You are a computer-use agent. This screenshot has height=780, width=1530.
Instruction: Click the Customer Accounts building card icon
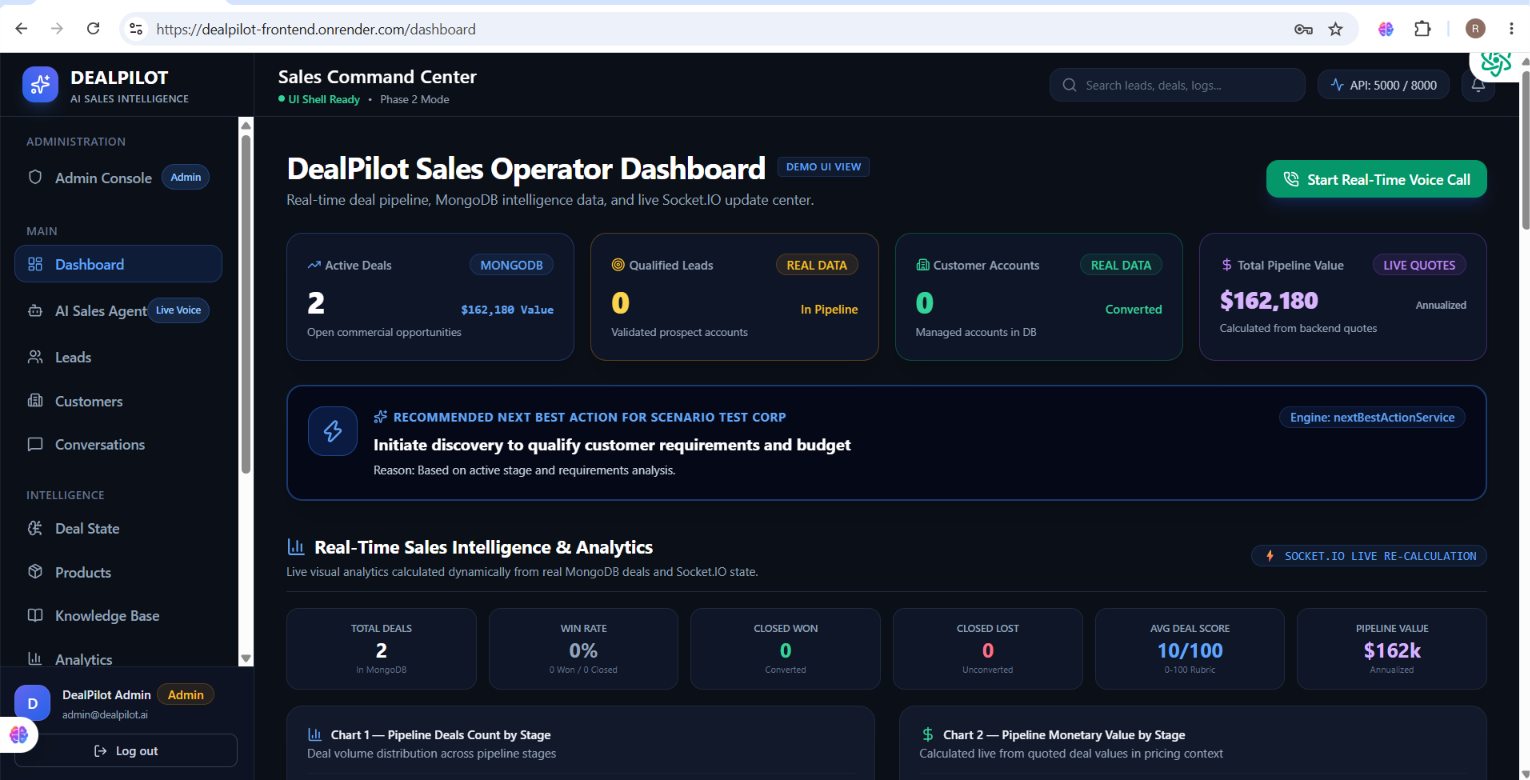922,265
